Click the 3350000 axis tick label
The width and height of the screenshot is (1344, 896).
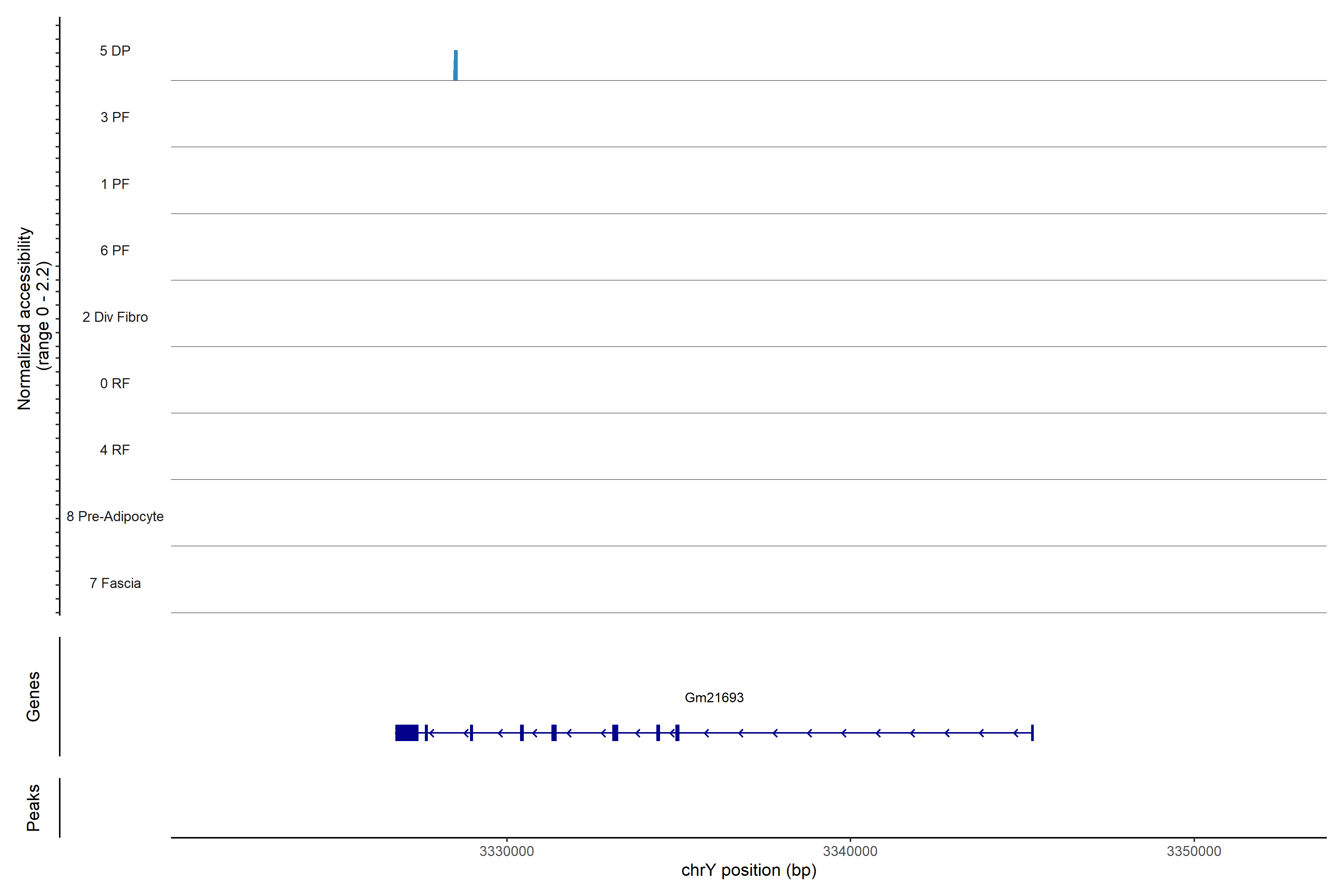1194,851
